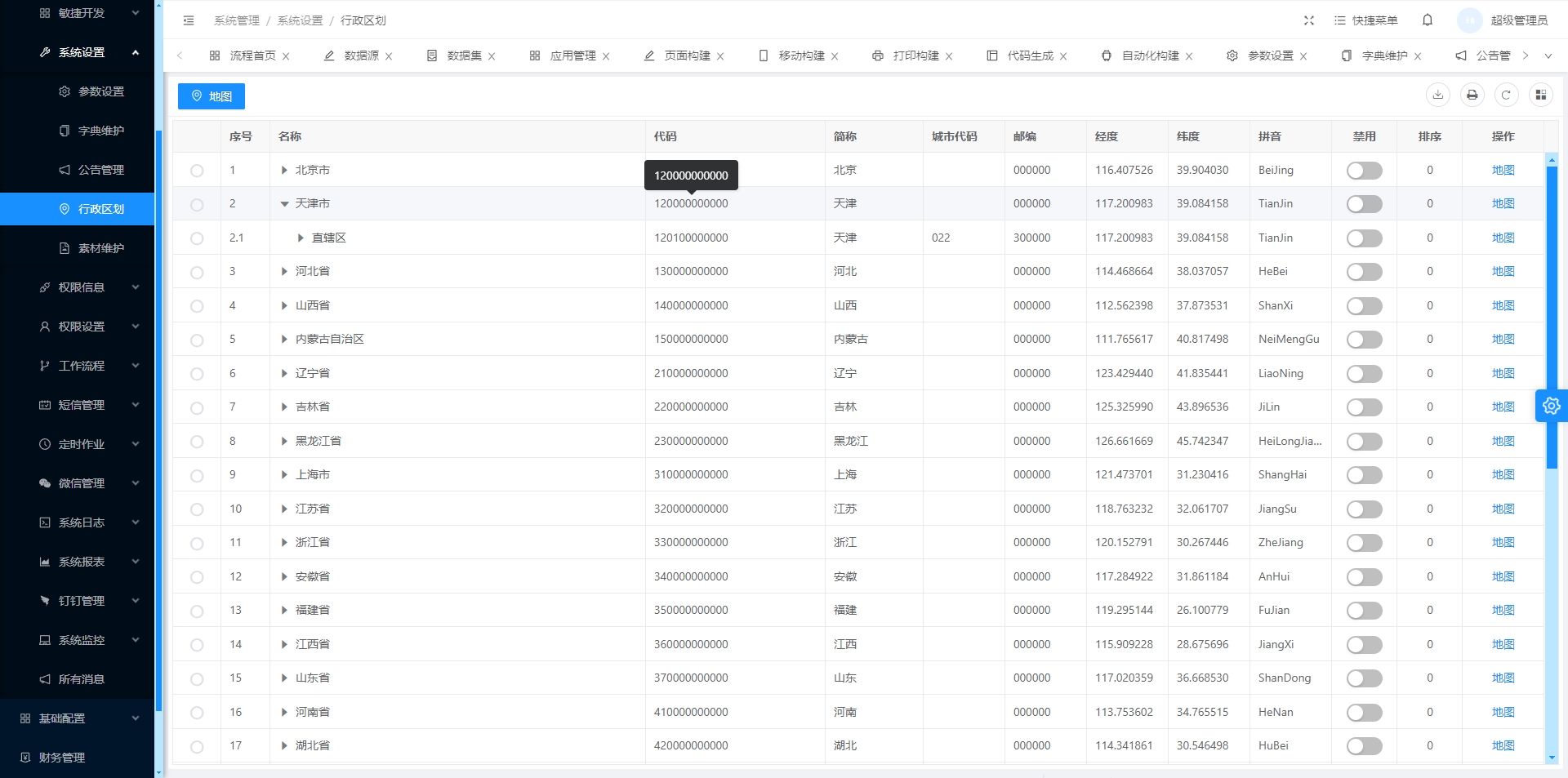Expand the 基础配置 sidebar group
Screen dimensions: 1568x778
click(78, 718)
